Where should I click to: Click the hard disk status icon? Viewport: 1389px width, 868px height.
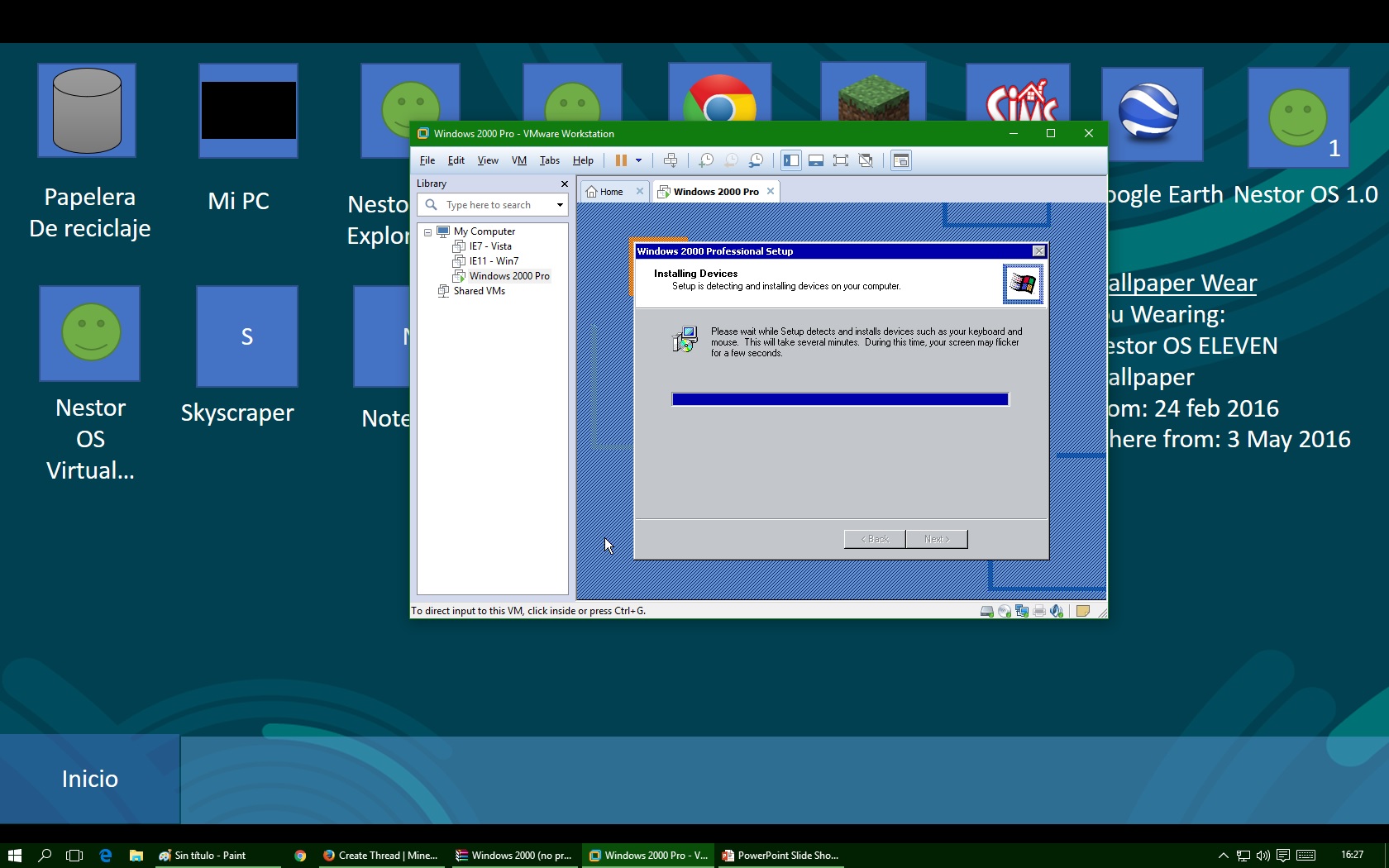tap(986, 611)
